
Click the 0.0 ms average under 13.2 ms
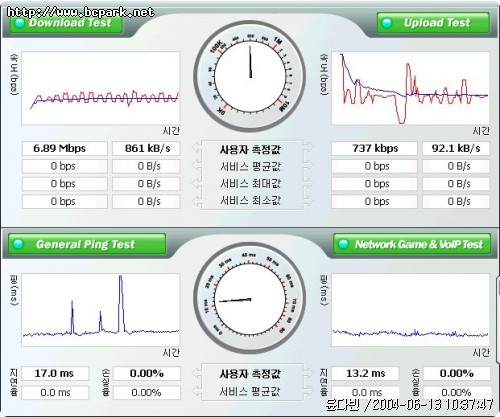point(365,393)
